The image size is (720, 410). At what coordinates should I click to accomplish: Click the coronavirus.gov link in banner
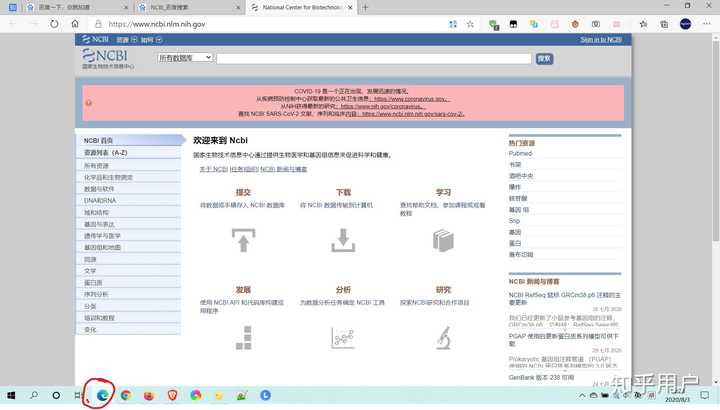pos(411,99)
